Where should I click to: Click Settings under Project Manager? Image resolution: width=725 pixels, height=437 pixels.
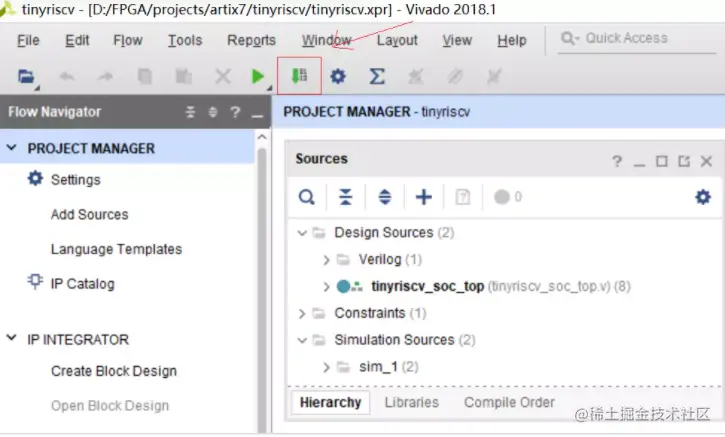click(75, 180)
